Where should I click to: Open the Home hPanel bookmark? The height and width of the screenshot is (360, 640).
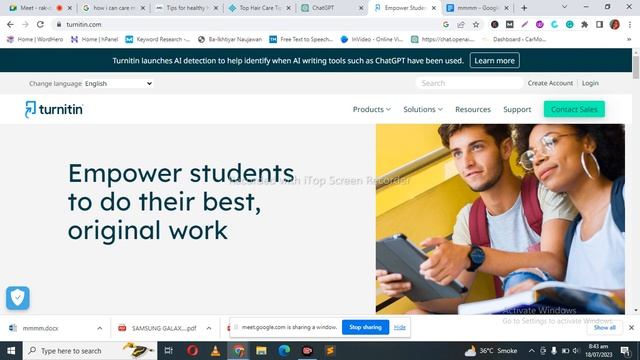tap(95, 40)
